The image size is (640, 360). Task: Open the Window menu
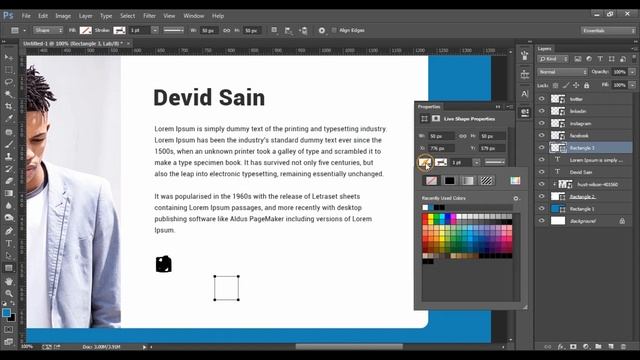pos(193,16)
